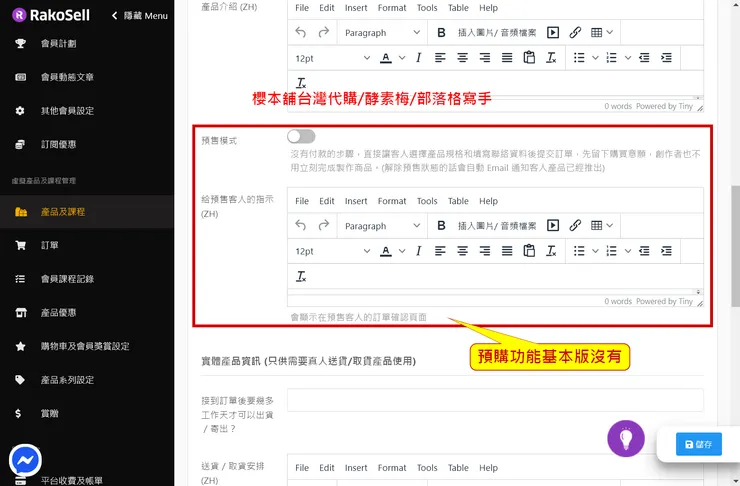Open numbered list style arrow in the 給預售客人的指示 editor
The image size is (740, 486).
[628, 251]
